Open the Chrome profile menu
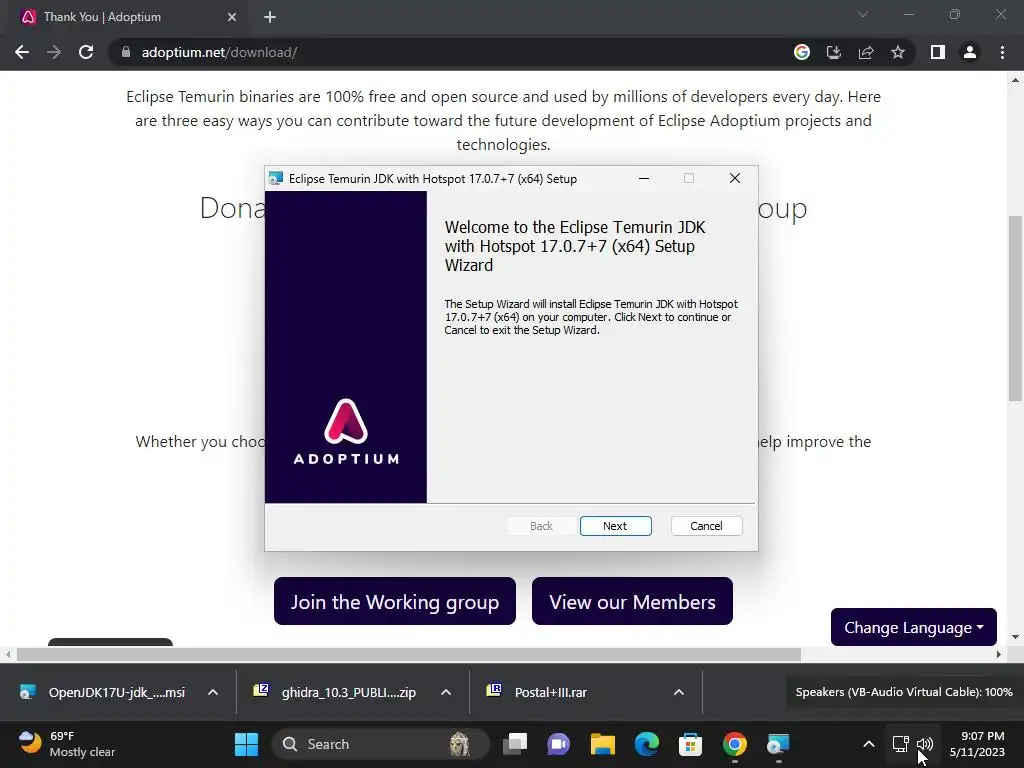This screenshot has height=768, width=1024. [x=970, y=52]
